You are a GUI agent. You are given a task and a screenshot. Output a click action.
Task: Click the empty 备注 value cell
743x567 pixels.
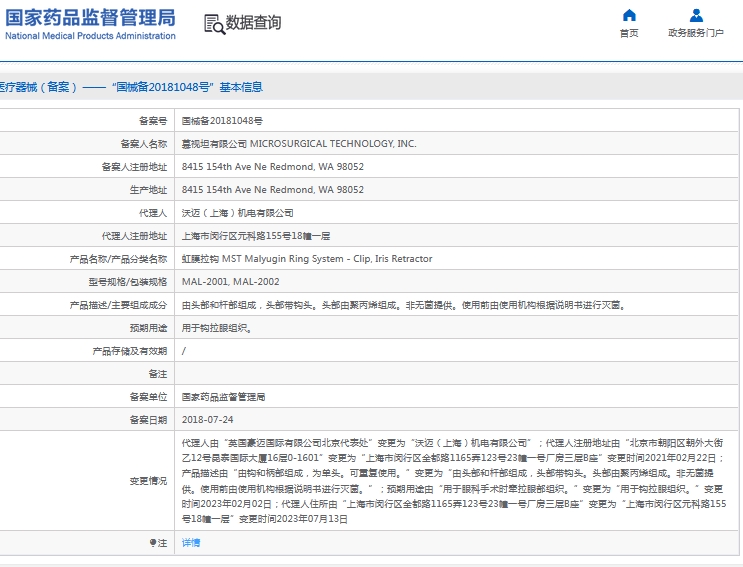pos(457,374)
